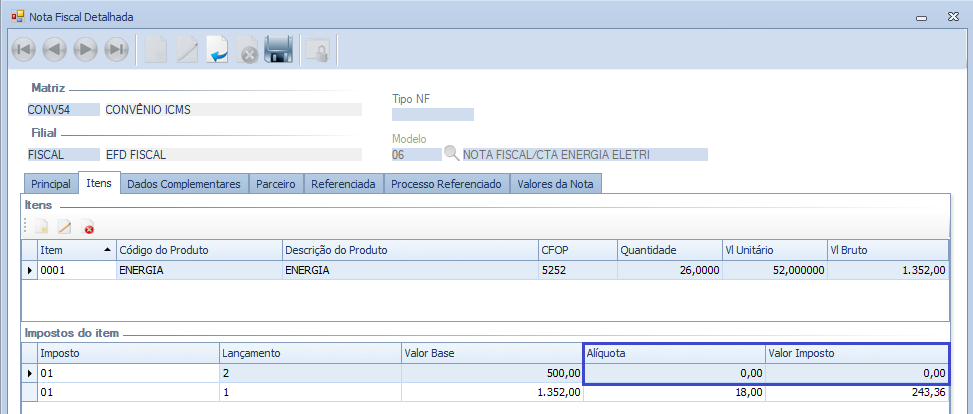The image size is (973, 414).
Task: Save with the floppy disk icon
Action: [279, 49]
